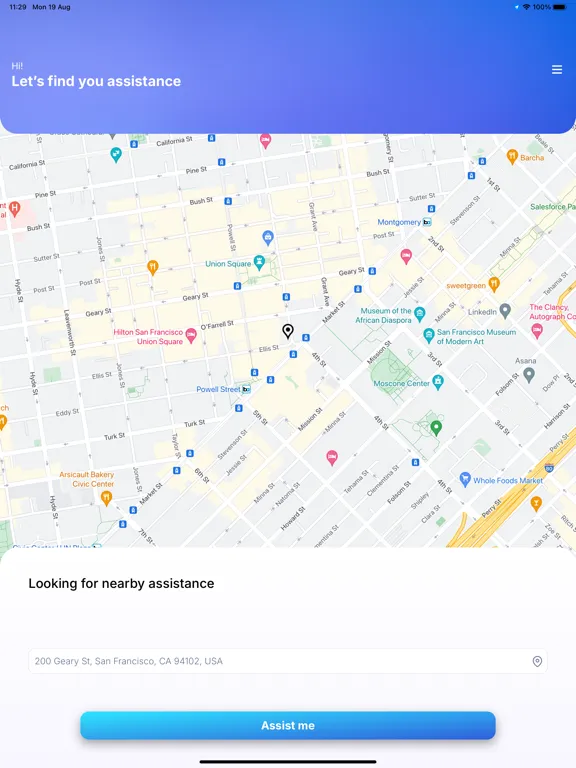The width and height of the screenshot is (576, 768).
Task: Tap the teal marker near California St
Action: (116, 155)
